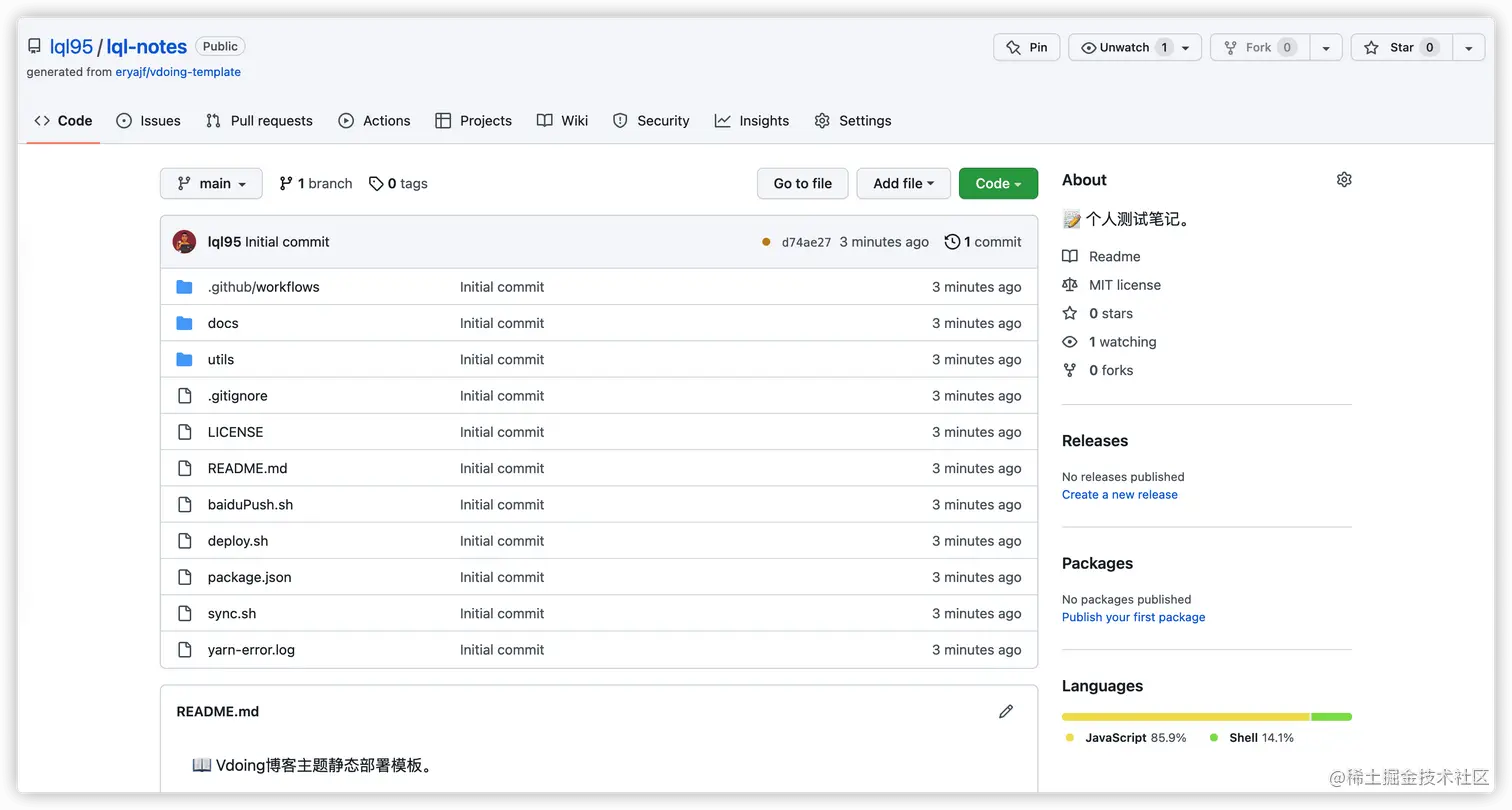Click the 1 branch link
This screenshot has width=1512, height=810.
pyautogui.click(x=315, y=184)
